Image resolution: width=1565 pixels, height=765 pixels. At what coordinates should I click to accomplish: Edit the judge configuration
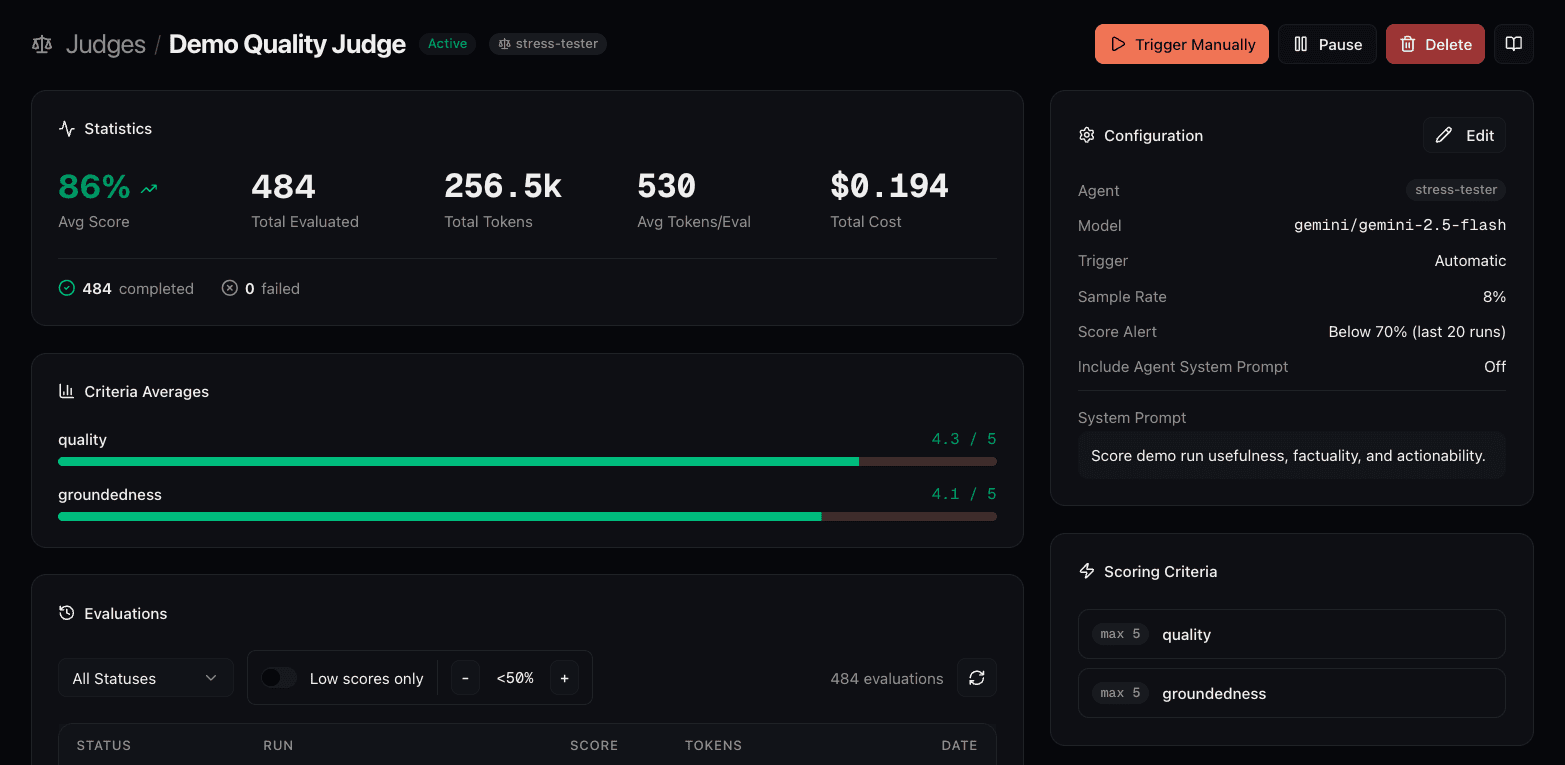click(x=1464, y=135)
